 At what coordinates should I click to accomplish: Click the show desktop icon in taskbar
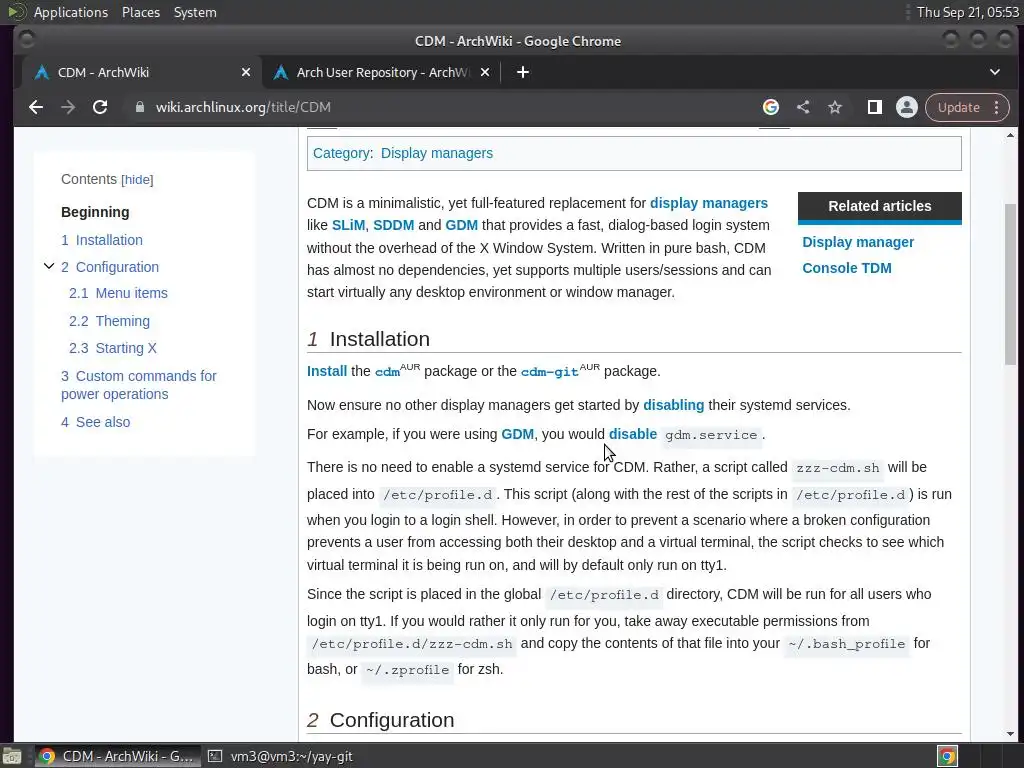(11, 756)
